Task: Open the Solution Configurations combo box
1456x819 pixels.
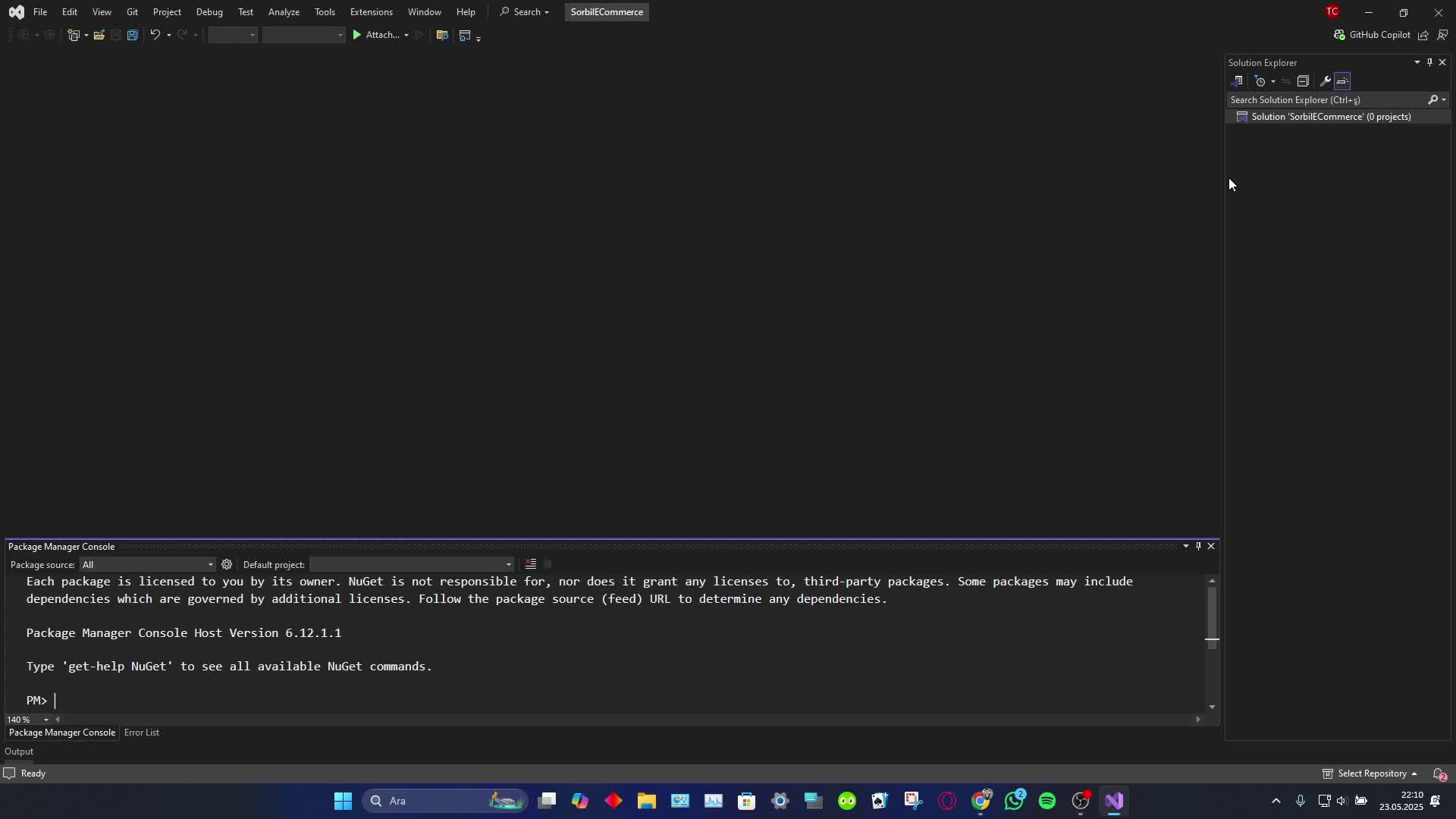Action: click(x=233, y=35)
